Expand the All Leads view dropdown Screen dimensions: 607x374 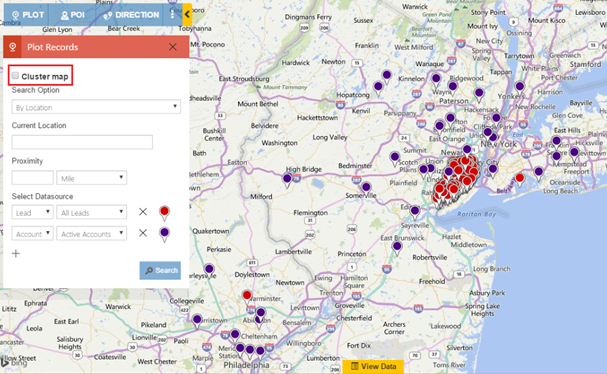[91, 212]
